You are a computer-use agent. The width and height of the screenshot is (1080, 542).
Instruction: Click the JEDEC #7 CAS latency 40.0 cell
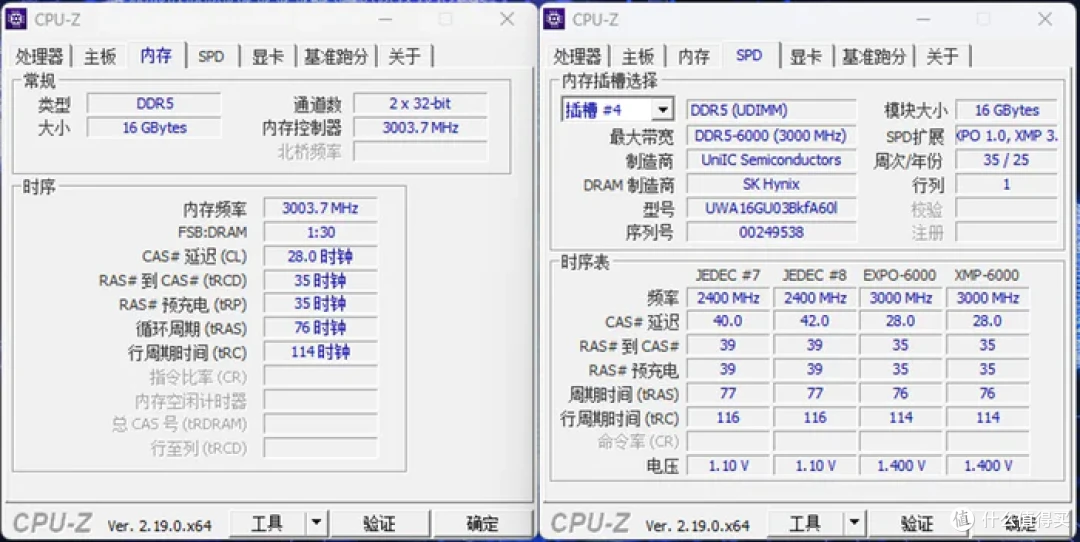coord(728,321)
